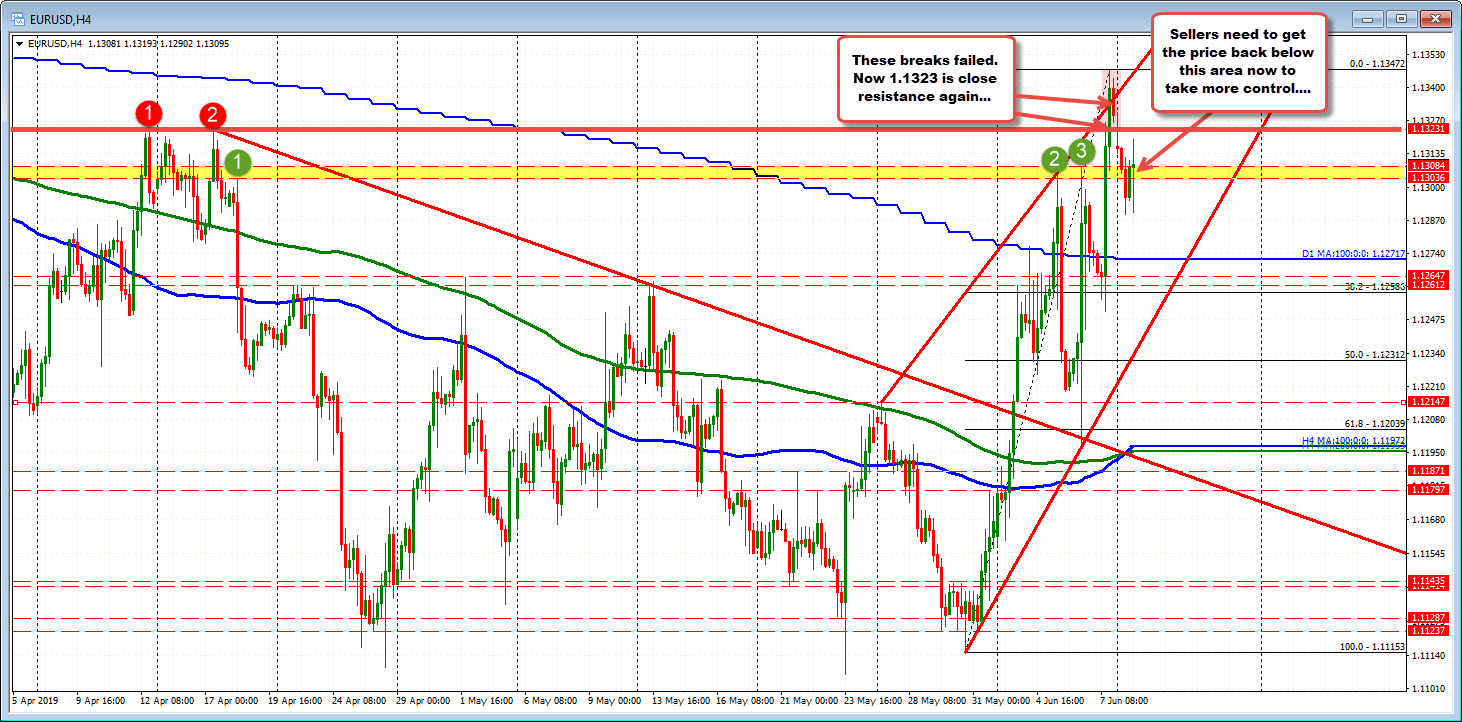This screenshot has height=722, width=1462.
Task: Click the Fibonacci label 100.0 - 1.11153
Action: click(1373, 647)
